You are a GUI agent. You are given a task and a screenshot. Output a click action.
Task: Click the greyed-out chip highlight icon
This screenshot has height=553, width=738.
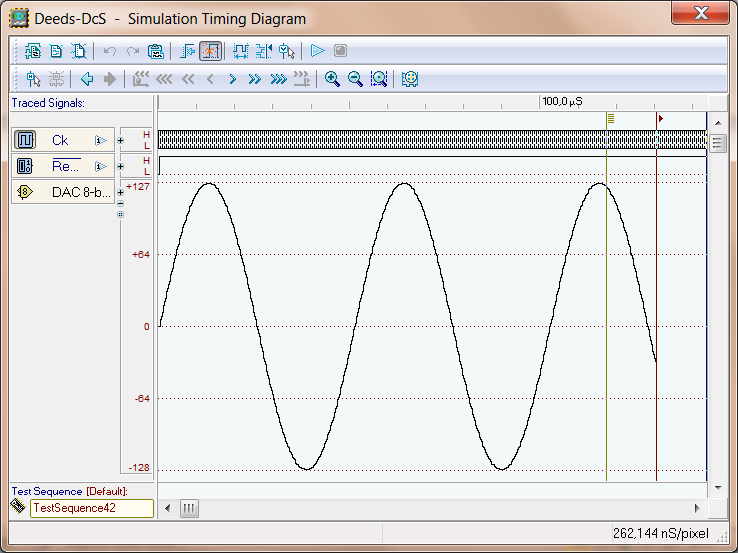[56, 79]
